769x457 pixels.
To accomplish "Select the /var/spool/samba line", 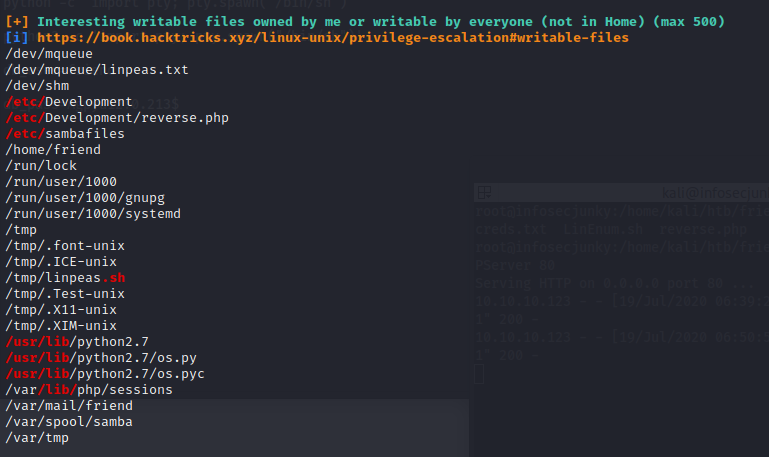I will [x=69, y=422].
